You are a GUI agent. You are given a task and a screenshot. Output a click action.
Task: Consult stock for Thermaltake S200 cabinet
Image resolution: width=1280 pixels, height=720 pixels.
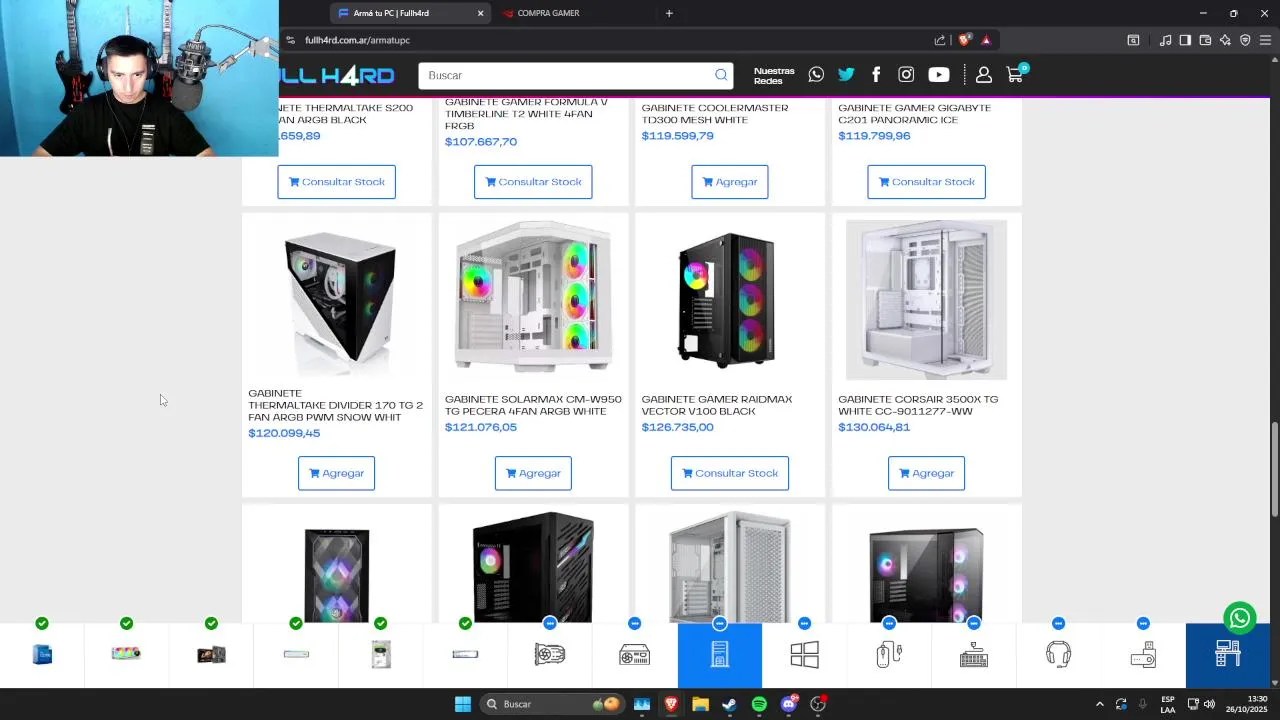coord(336,182)
